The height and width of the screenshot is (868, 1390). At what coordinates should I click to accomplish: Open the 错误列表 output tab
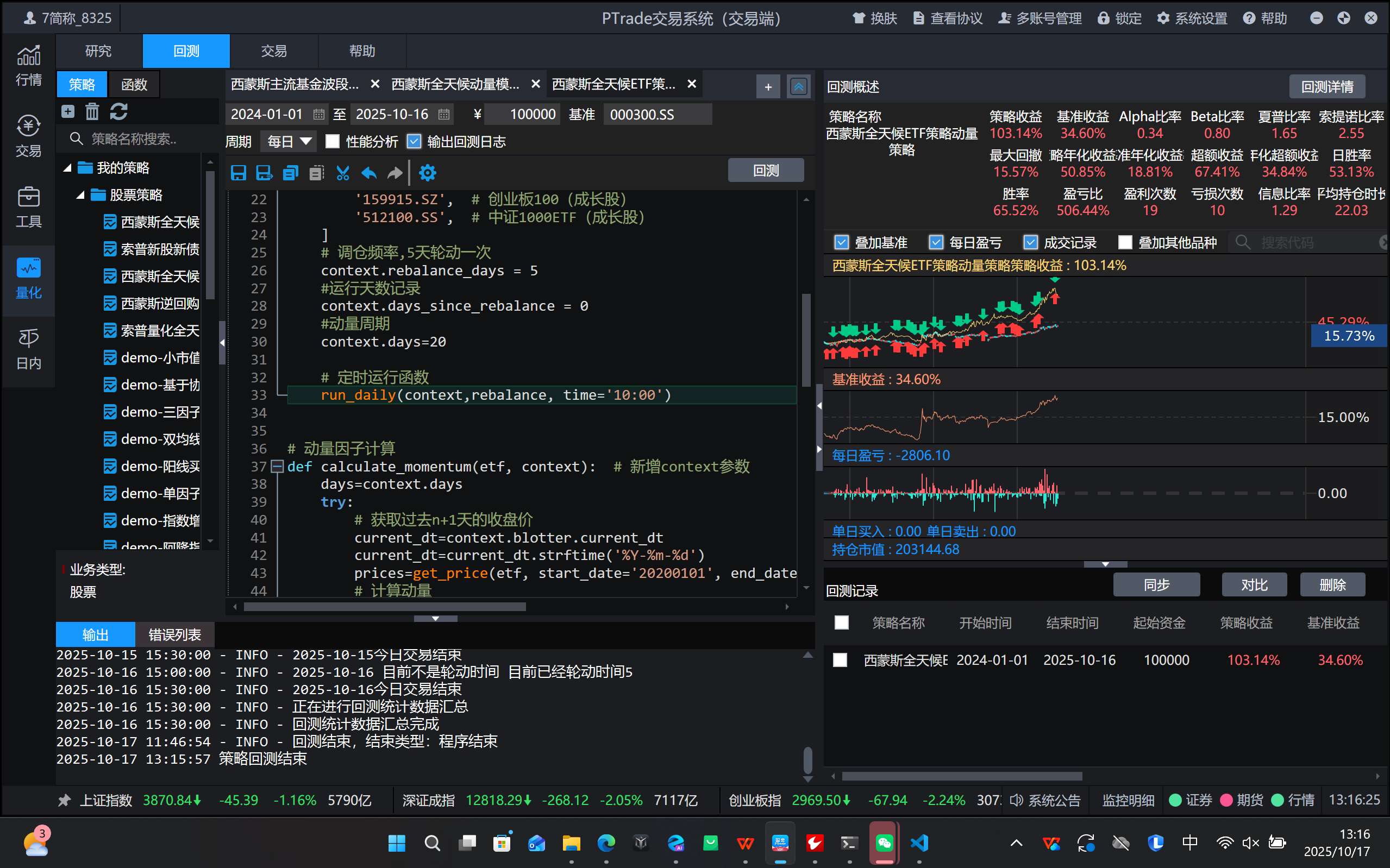(174, 634)
